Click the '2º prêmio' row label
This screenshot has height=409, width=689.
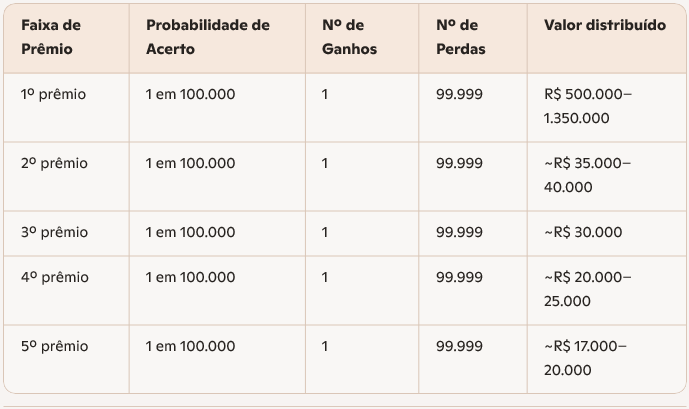(54, 163)
